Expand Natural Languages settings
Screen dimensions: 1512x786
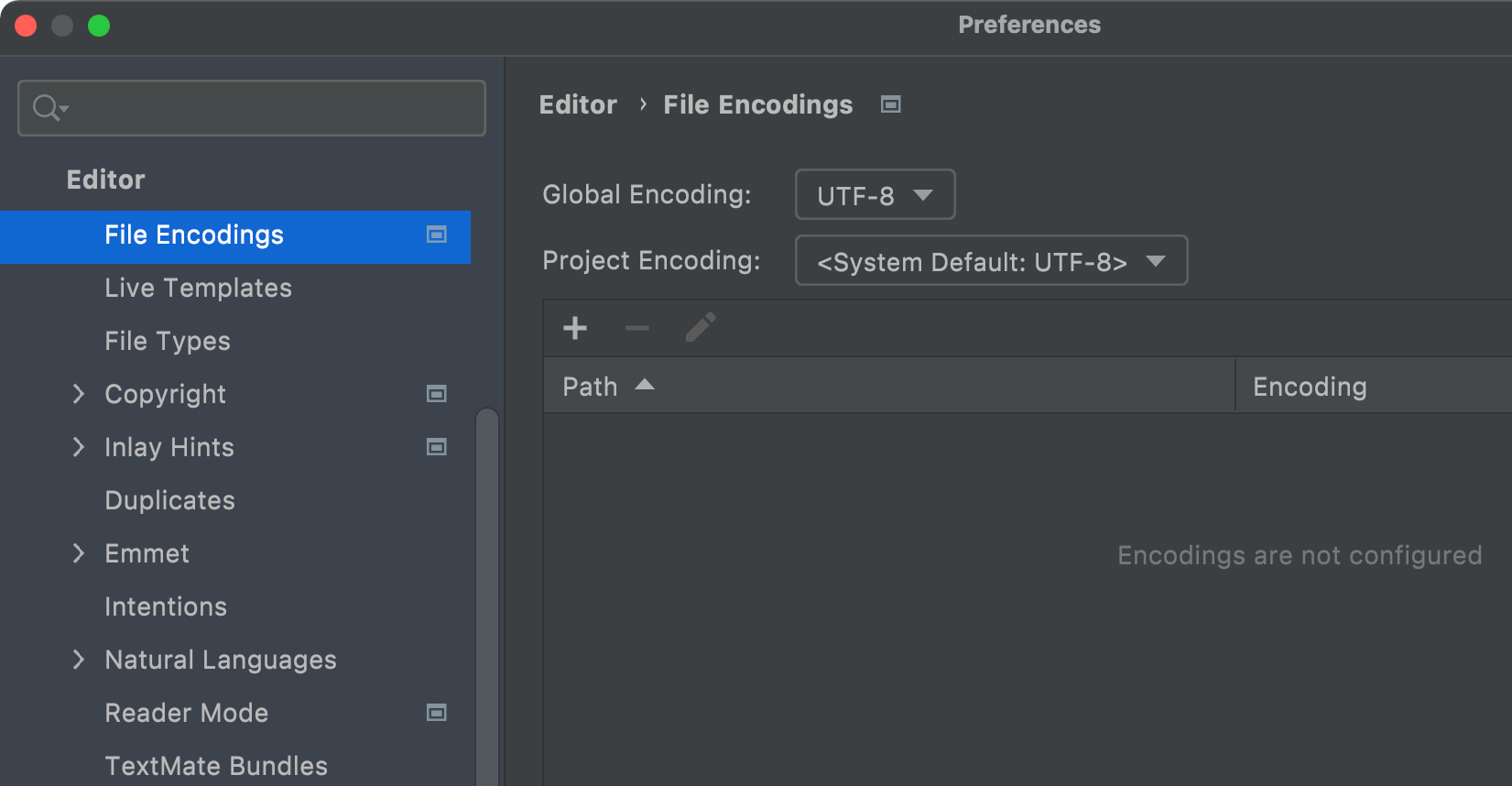click(x=79, y=660)
